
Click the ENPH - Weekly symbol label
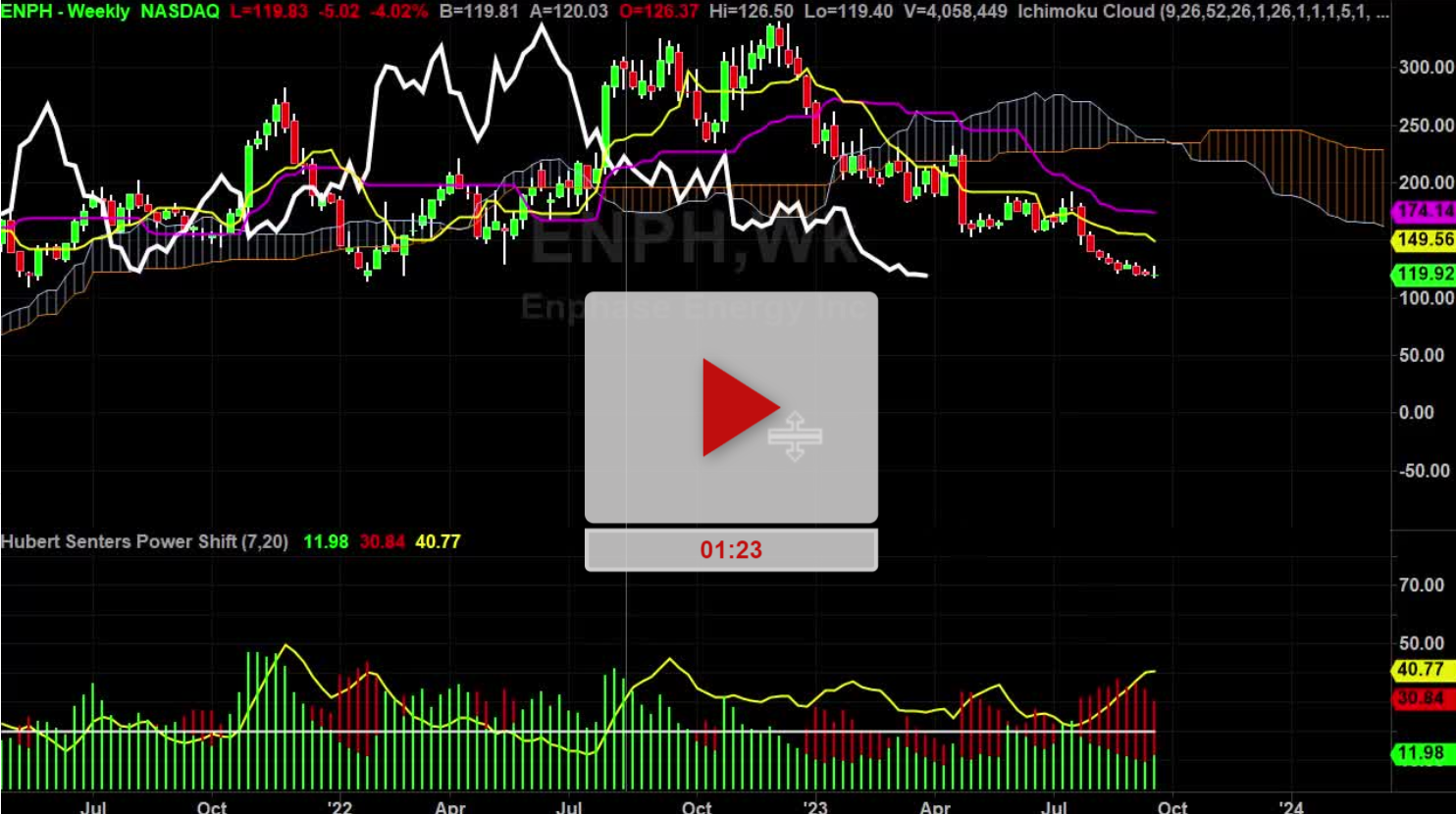(65, 12)
